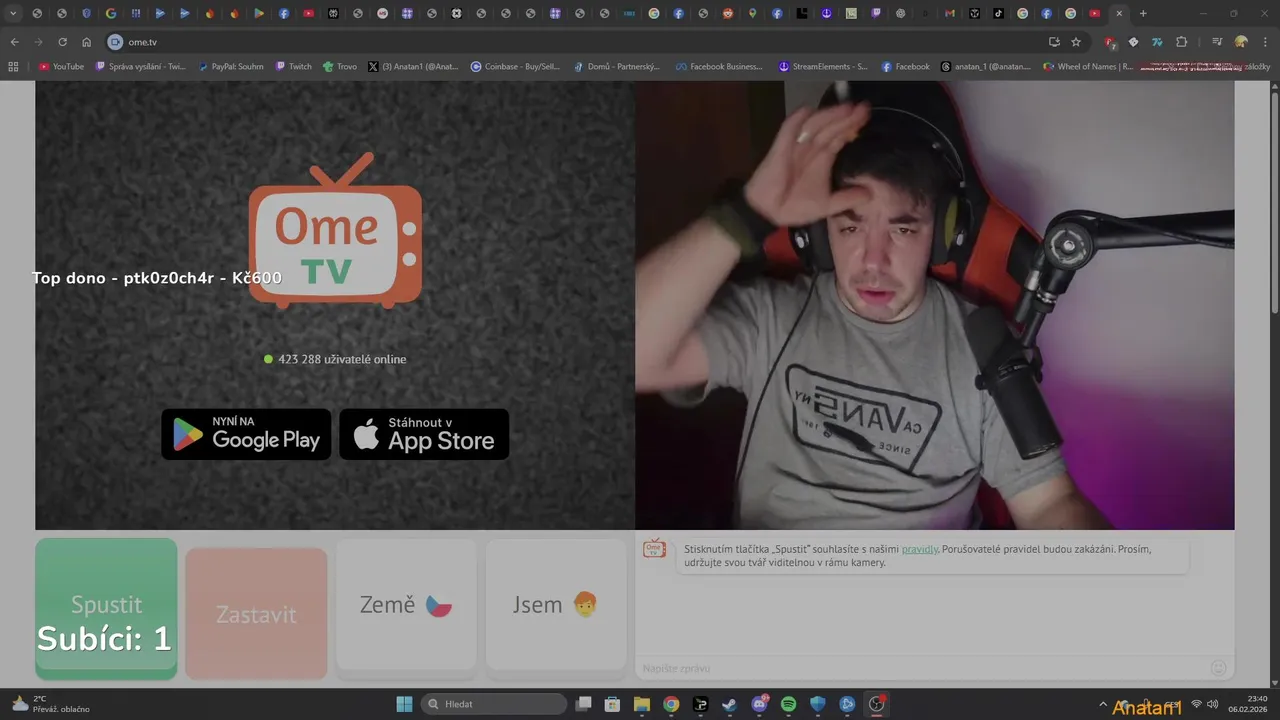The height and width of the screenshot is (720, 1280).
Task: Open the browser home page
Action: 87,42
